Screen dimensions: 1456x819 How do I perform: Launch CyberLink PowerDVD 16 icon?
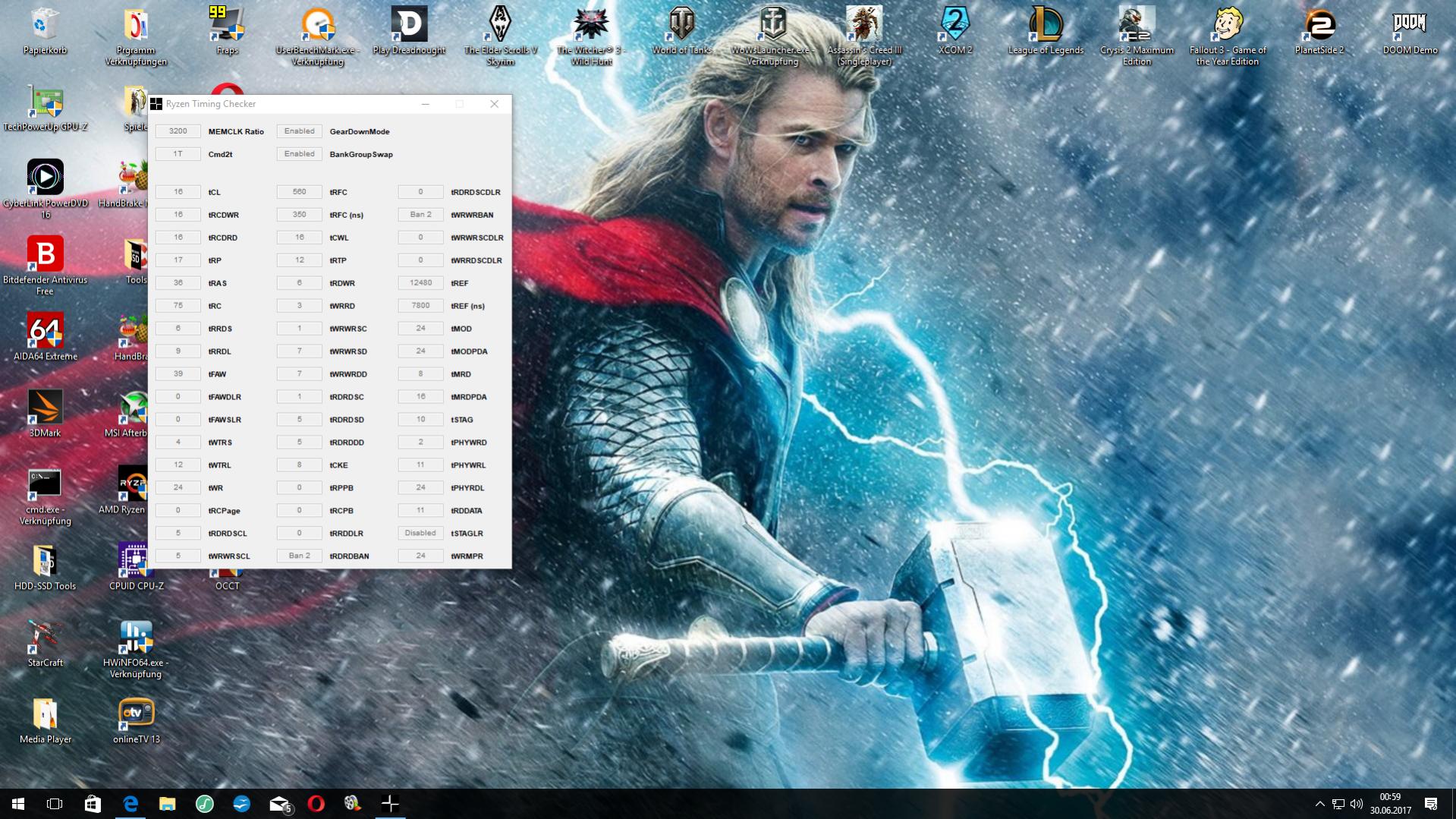45,189
